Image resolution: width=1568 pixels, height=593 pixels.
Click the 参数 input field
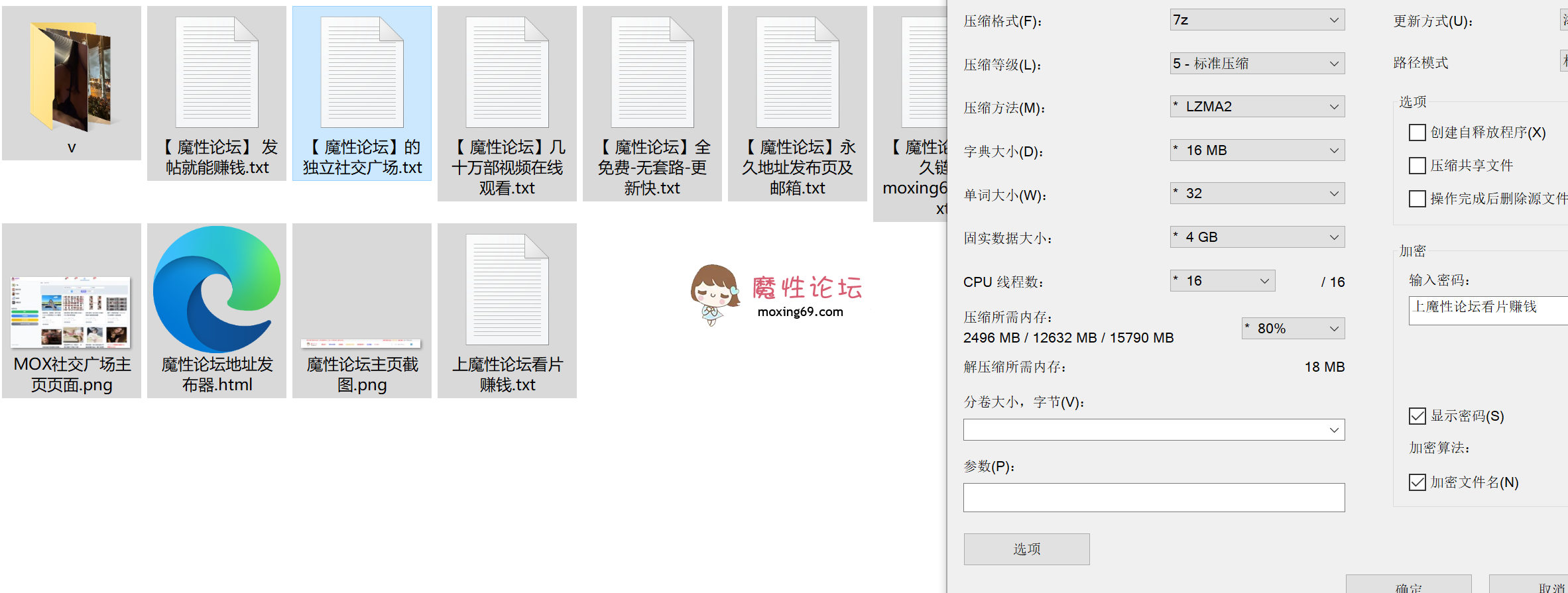pyautogui.click(x=1153, y=498)
